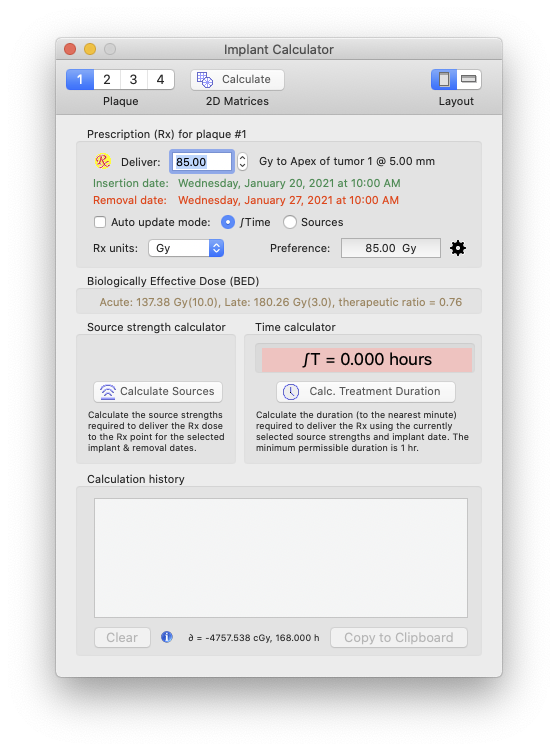Click inside the Calculation history text area

coord(281,558)
